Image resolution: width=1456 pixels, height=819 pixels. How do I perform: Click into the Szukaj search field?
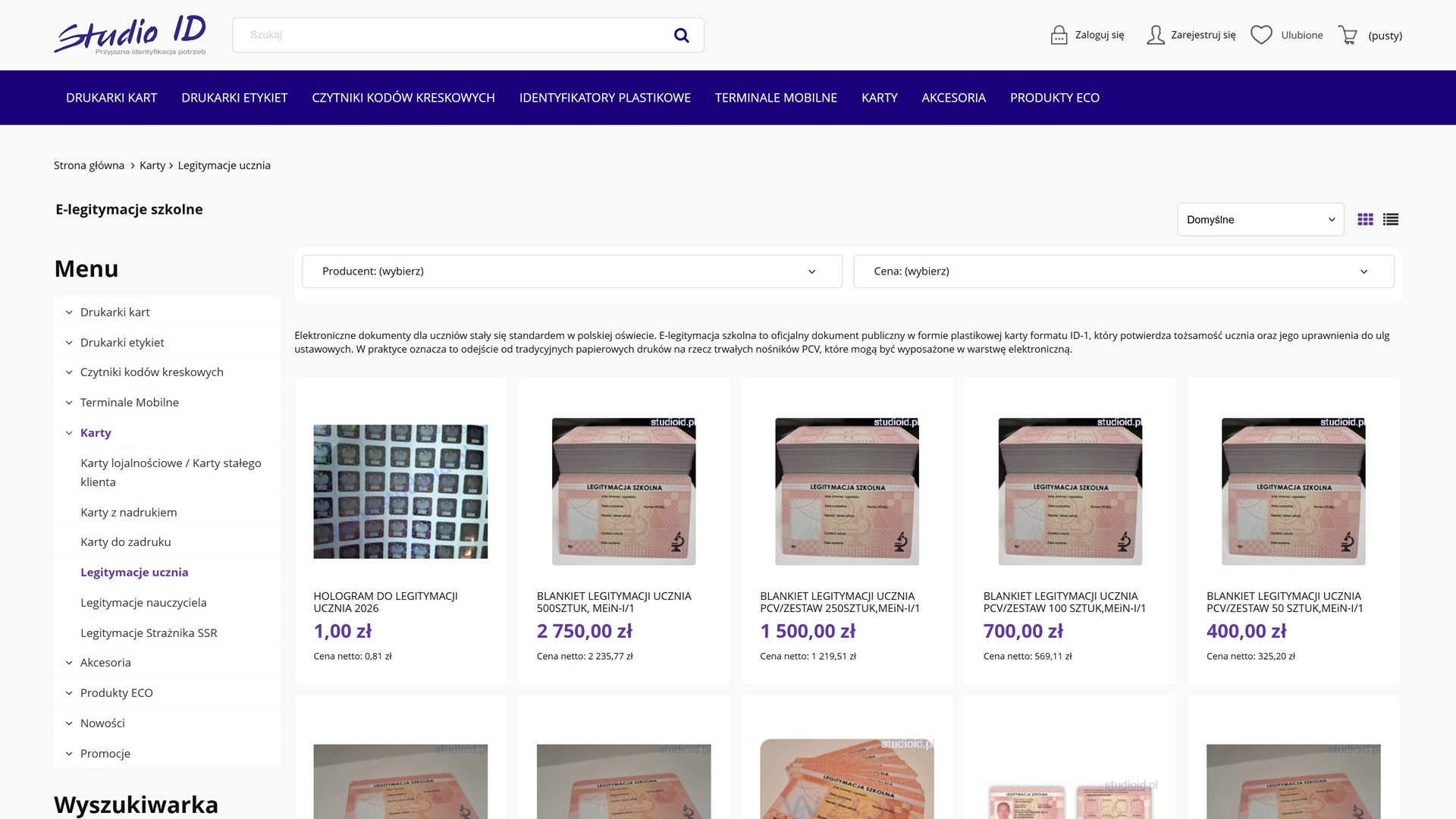coord(455,36)
